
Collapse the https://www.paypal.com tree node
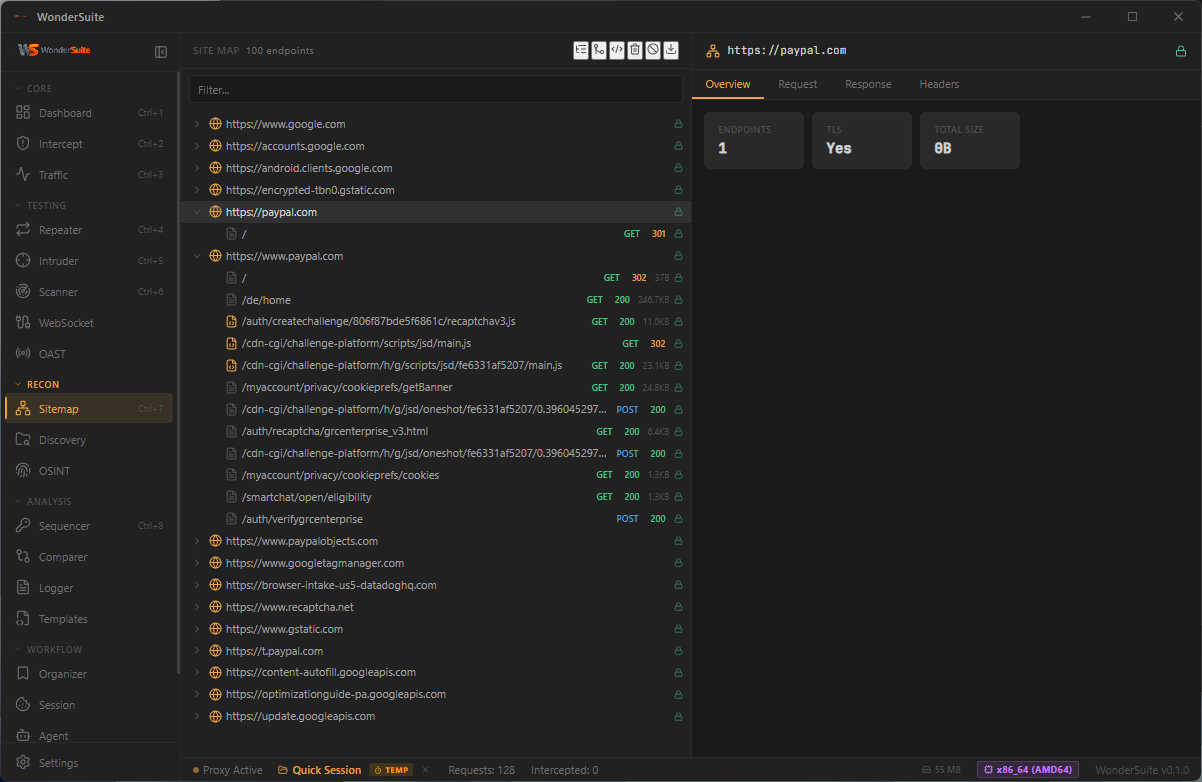click(197, 256)
